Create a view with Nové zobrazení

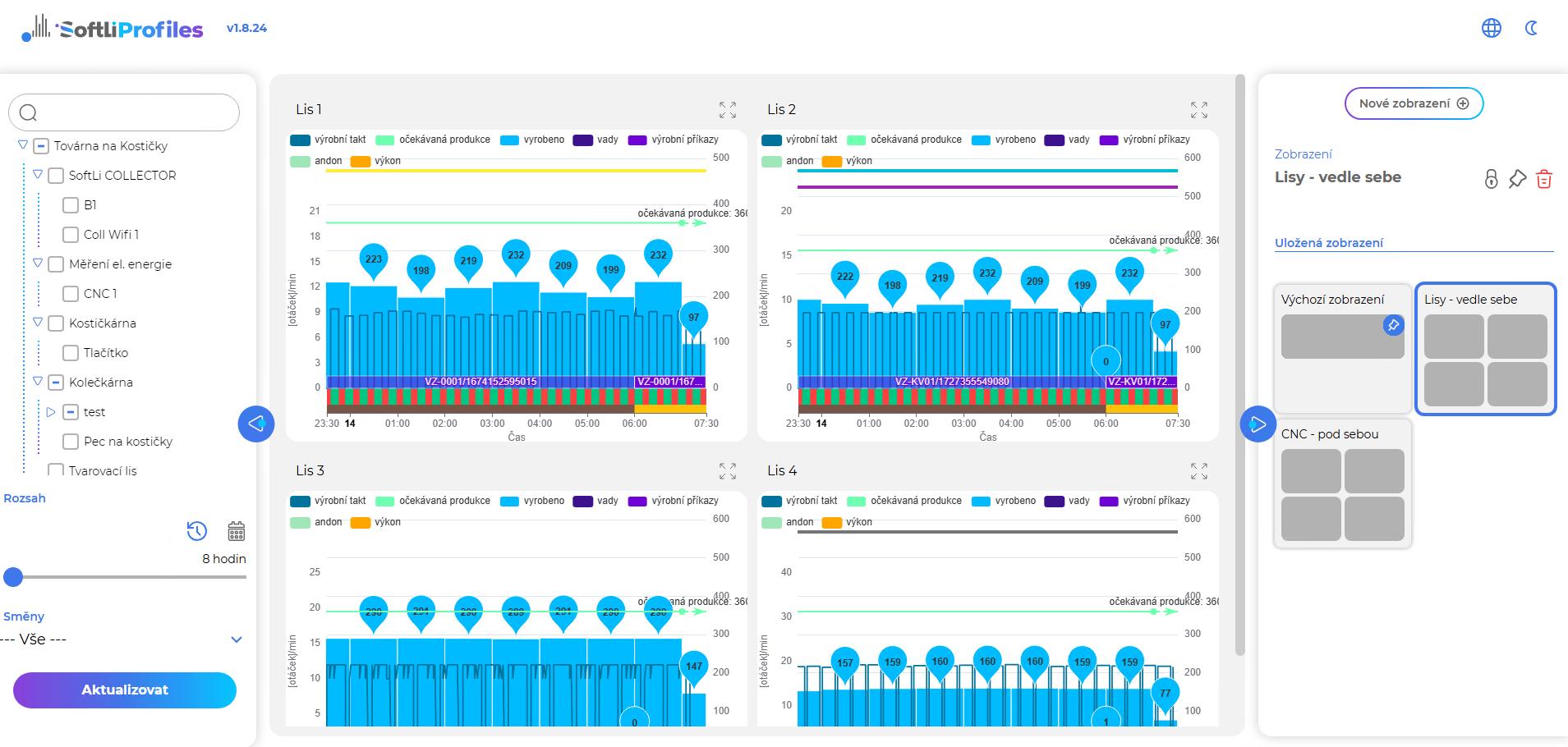pos(1414,103)
